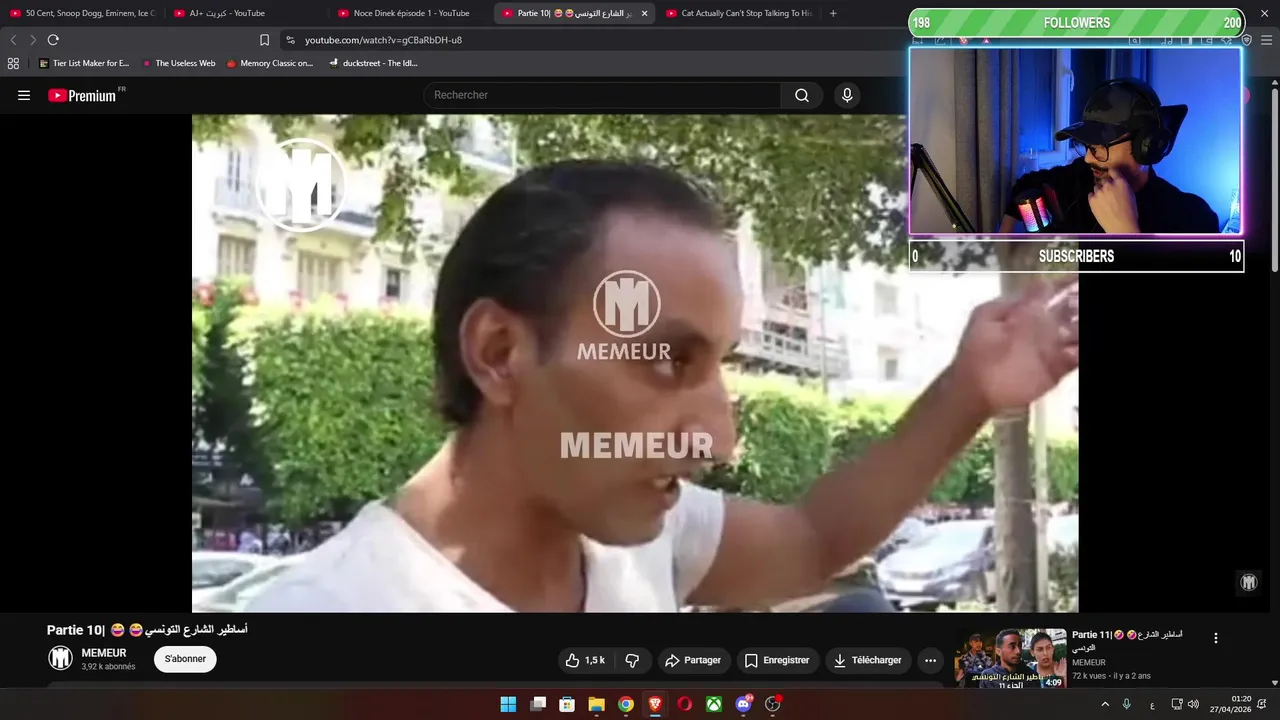Viewport: 1280px width, 720px height.
Task: Switch to the Noce Dinek épisode 1 tab
Action: pos(410,14)
